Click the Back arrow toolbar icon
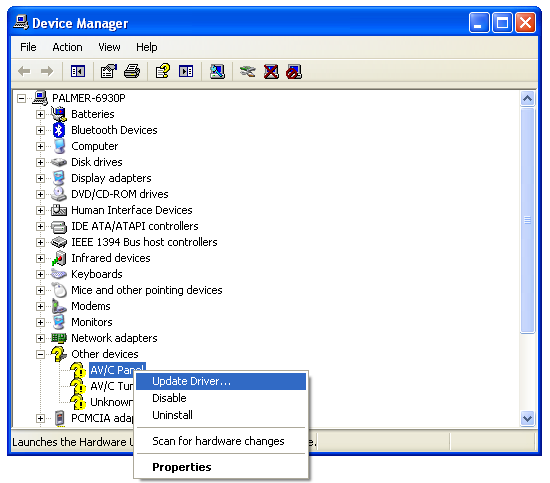This screenshot has height=483, width=550. [24, 72]
